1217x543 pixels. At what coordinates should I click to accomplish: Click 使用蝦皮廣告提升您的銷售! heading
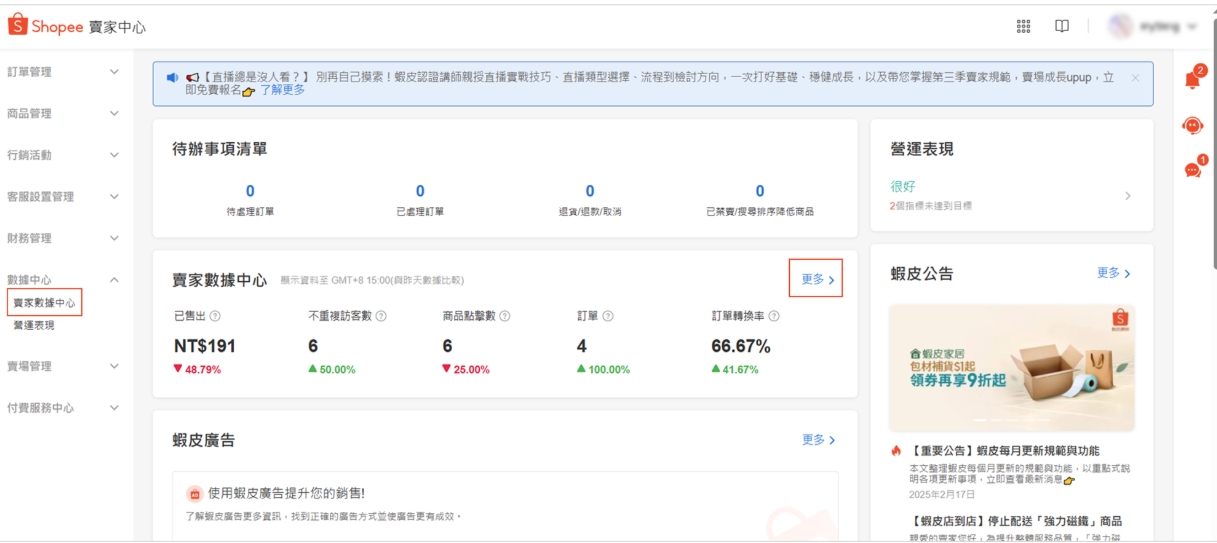click(x=286, y=493)
